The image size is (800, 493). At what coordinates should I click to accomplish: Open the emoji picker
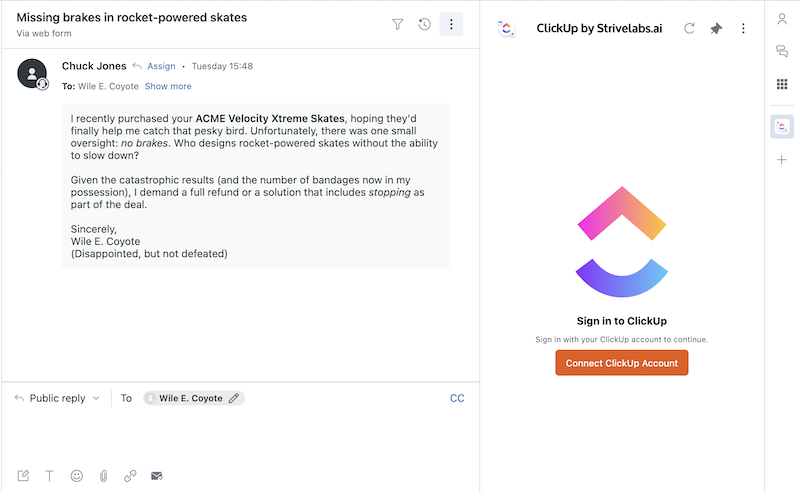pyautogui.click(x=77, y=476)
